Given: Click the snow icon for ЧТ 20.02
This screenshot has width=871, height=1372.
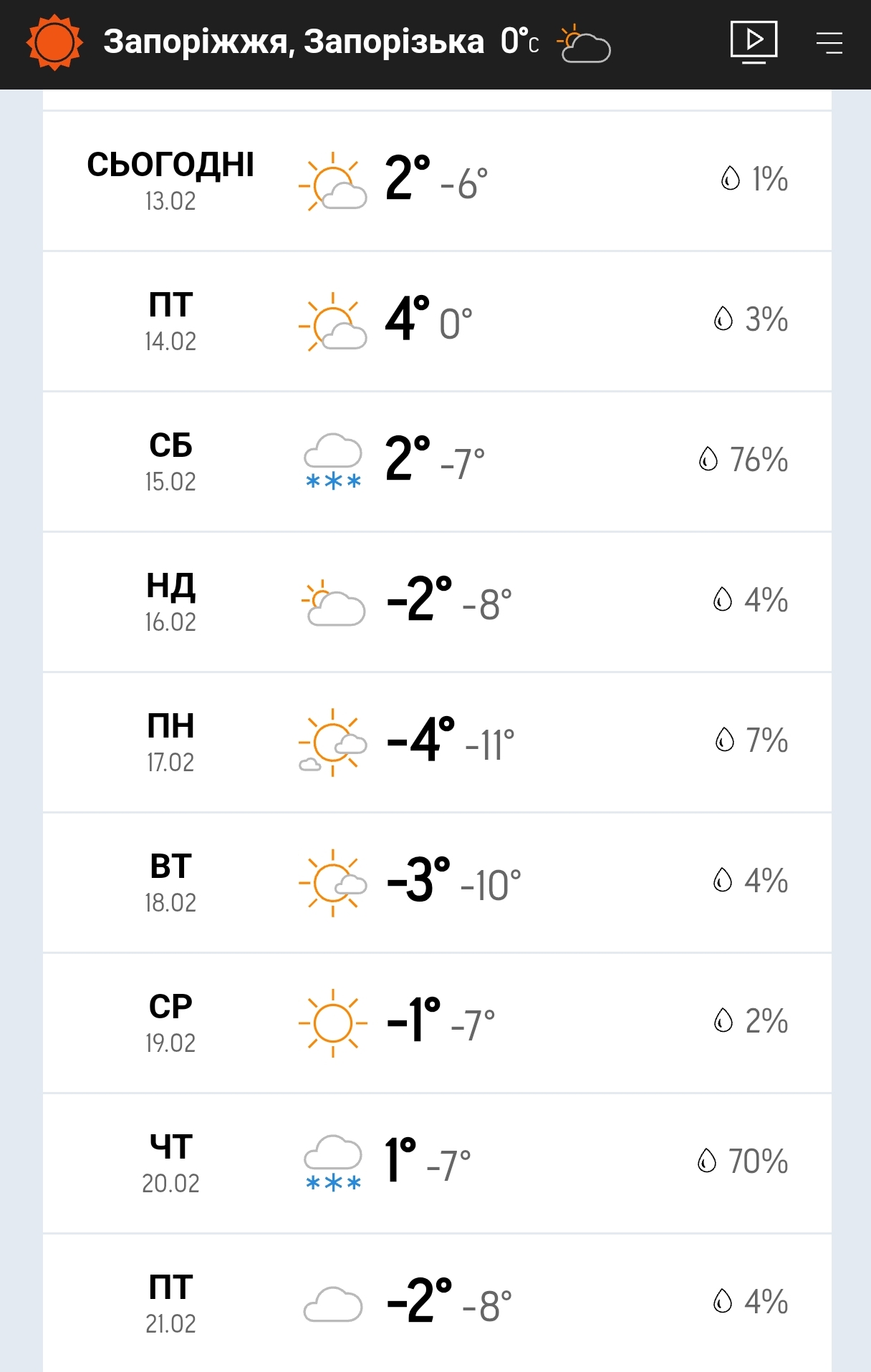Looking at the screenshot, I should (333, 1163).
